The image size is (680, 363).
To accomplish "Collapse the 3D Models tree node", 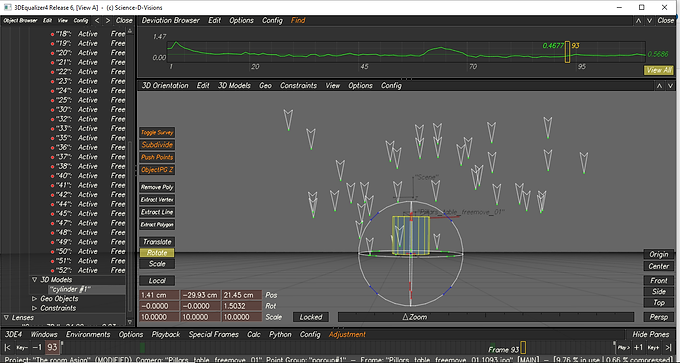I will click(x=35, y=280).
